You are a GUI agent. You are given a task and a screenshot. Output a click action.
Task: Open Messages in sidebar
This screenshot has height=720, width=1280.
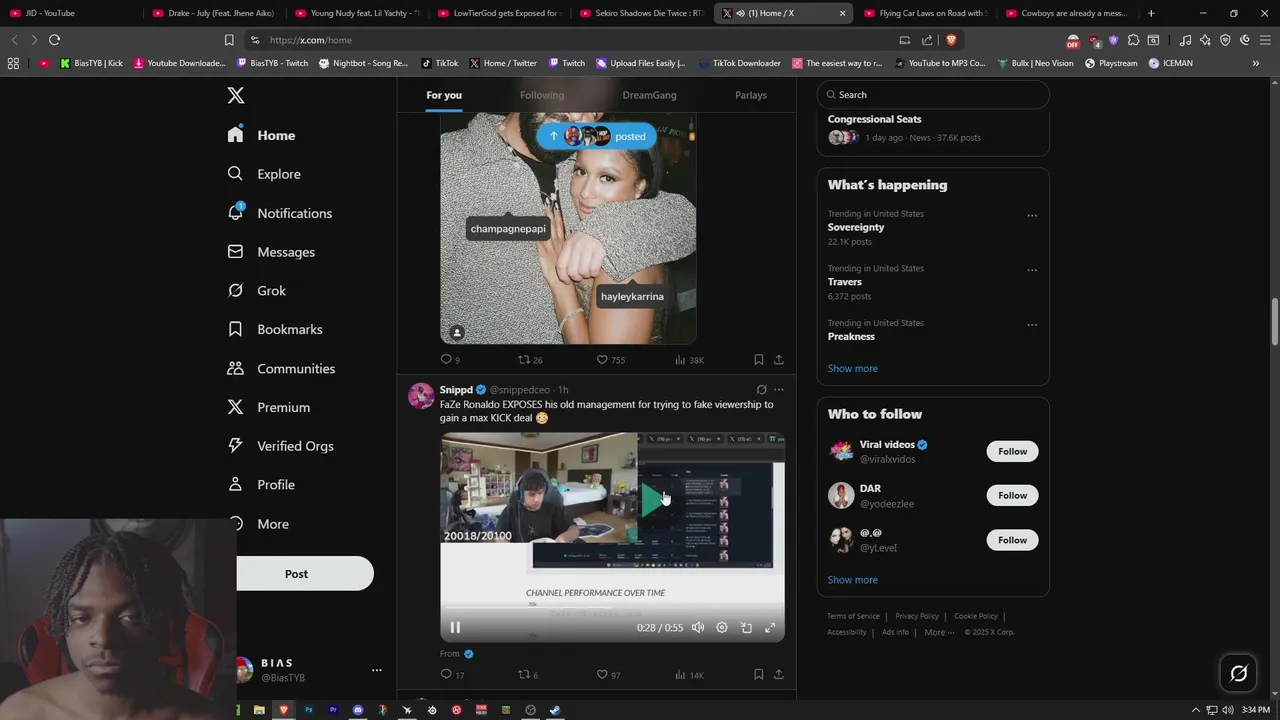271,252
